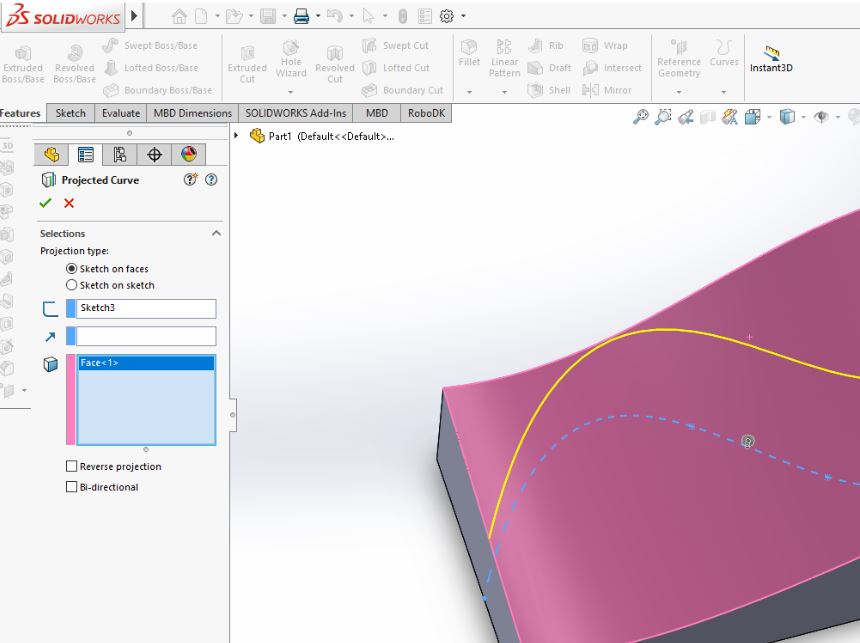
Task: Expand the Part1 tree node arrow
Action: click(237, 136)
